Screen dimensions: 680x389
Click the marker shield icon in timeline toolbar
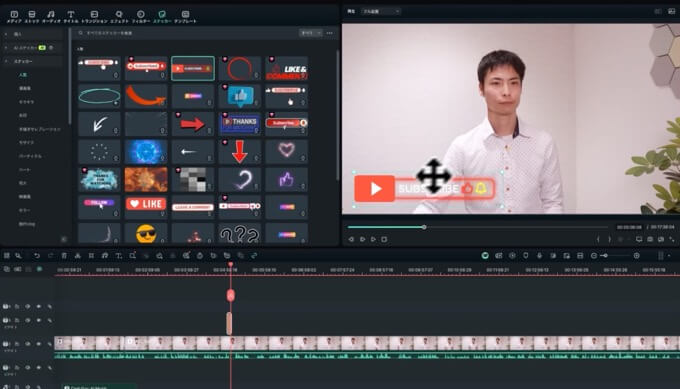526,256
